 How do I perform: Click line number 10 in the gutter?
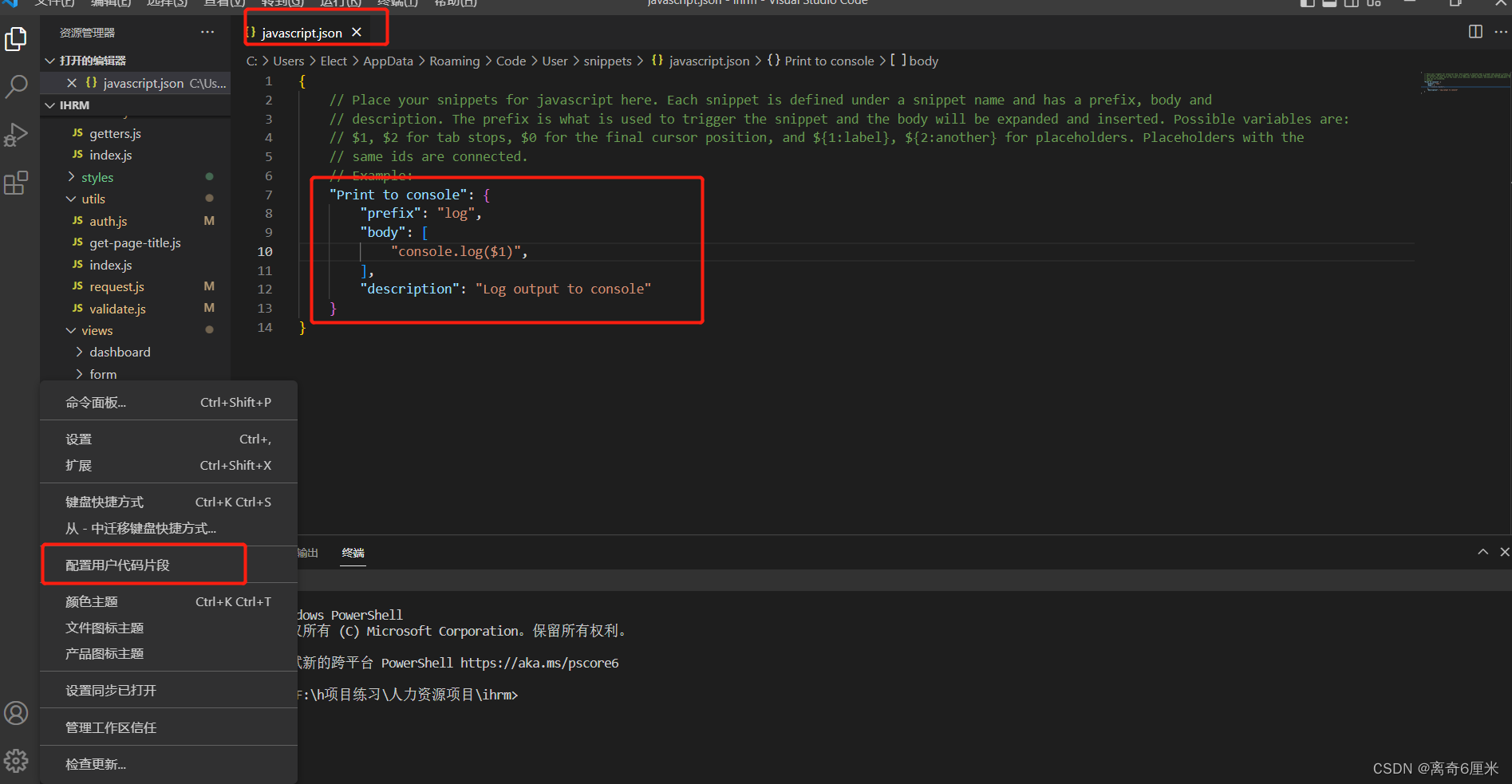265,252
